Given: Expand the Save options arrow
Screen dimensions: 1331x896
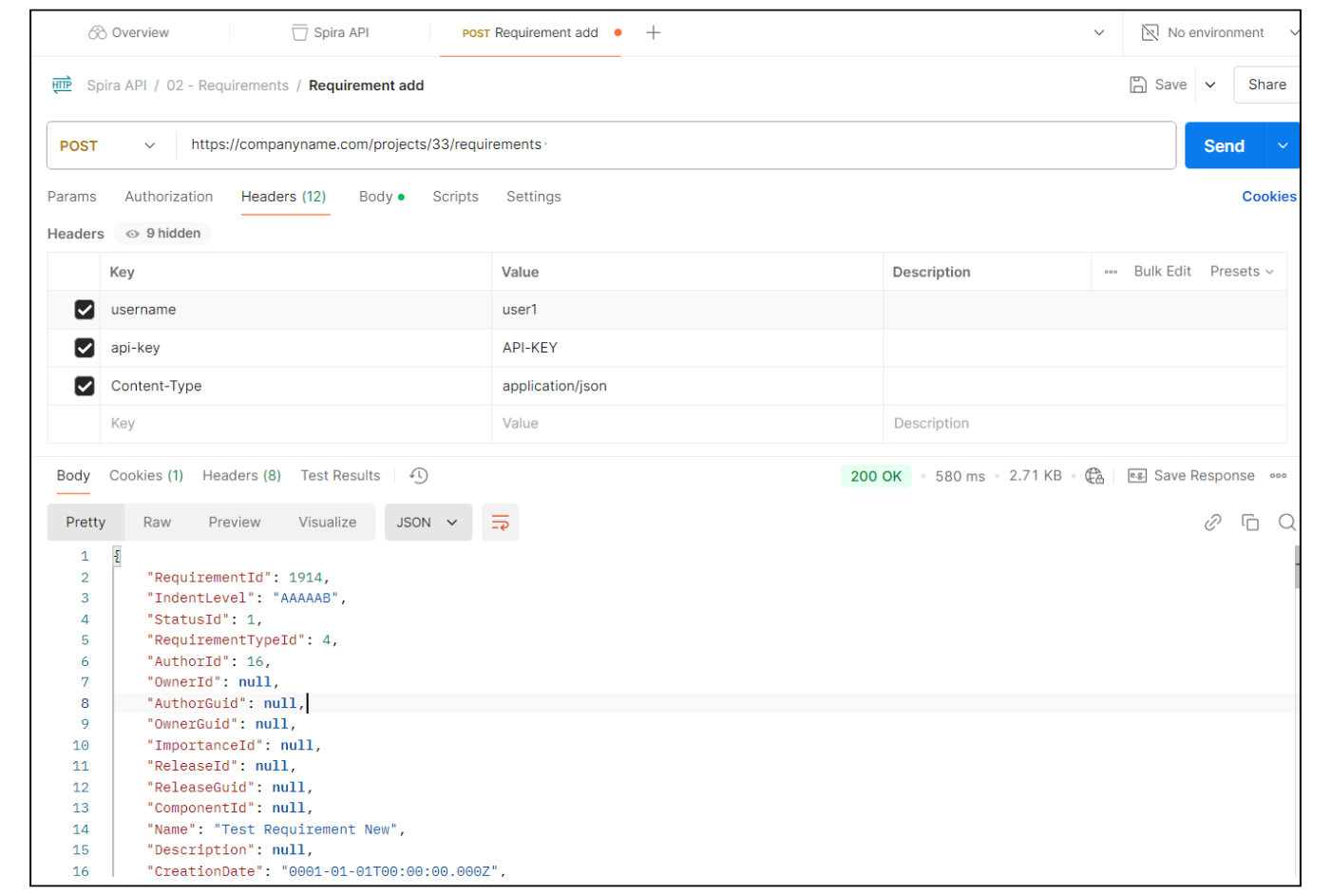Looking at the screenshot, I should click(x=1210, y=85).
